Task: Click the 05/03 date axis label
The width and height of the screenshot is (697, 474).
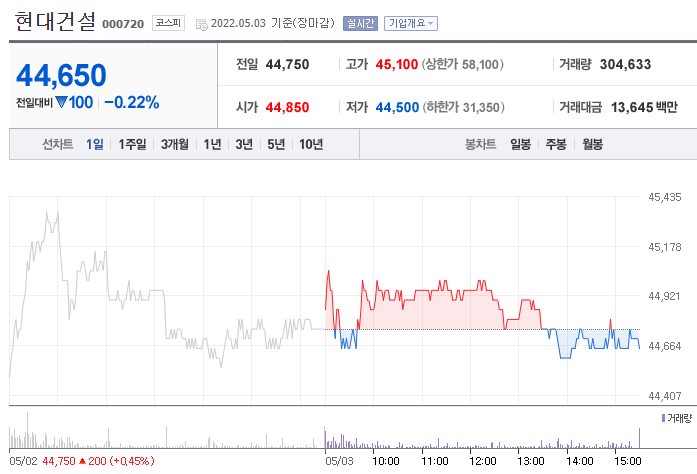Action: (x=339, y=461)
